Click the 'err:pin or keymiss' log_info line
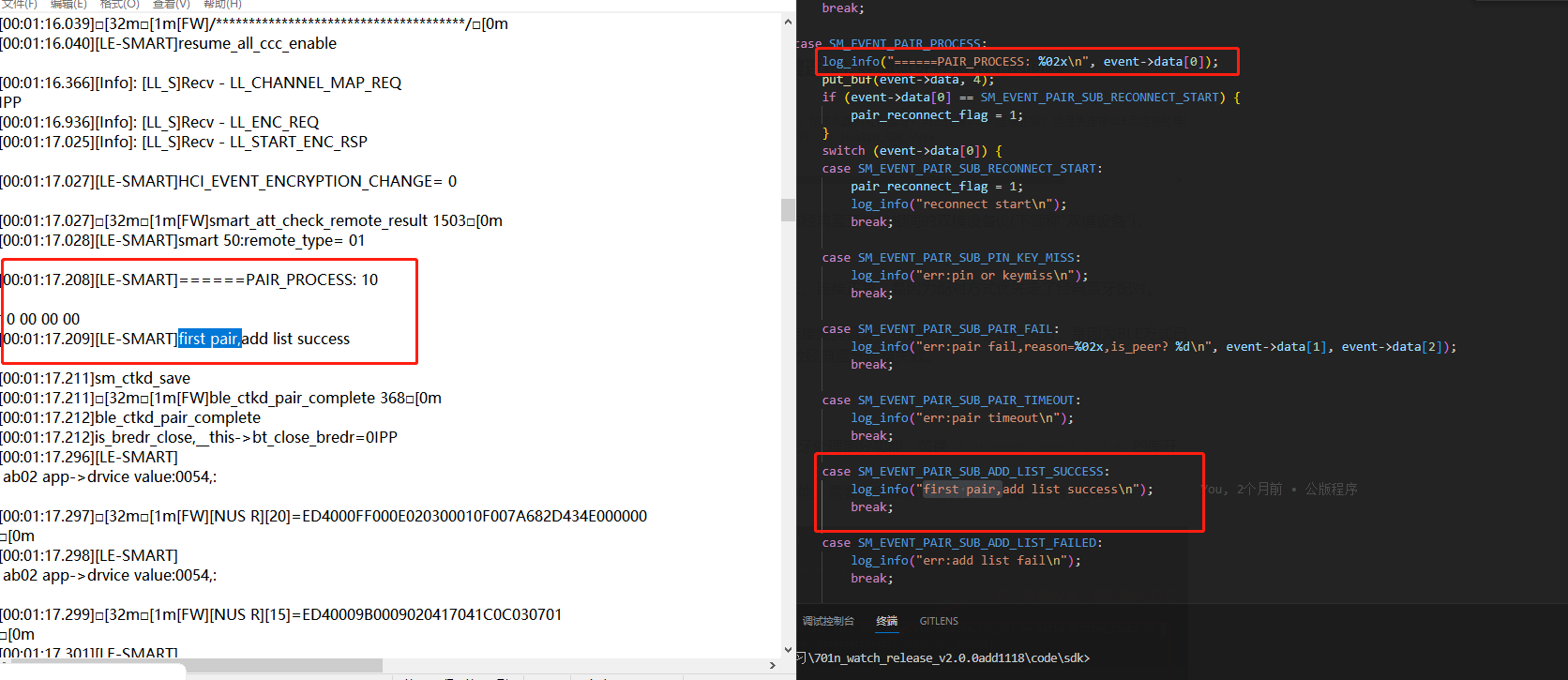 970,275
